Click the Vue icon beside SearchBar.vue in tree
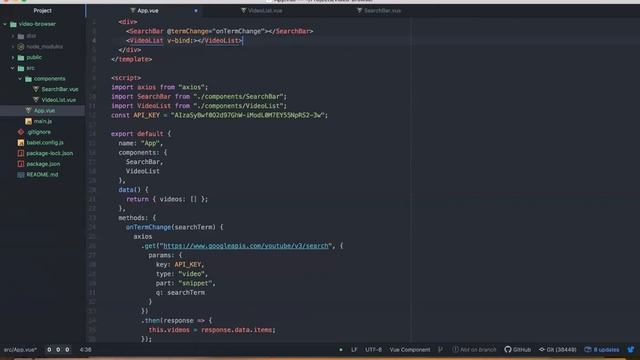Screen dimensions: 640x360 pos(36,89)
